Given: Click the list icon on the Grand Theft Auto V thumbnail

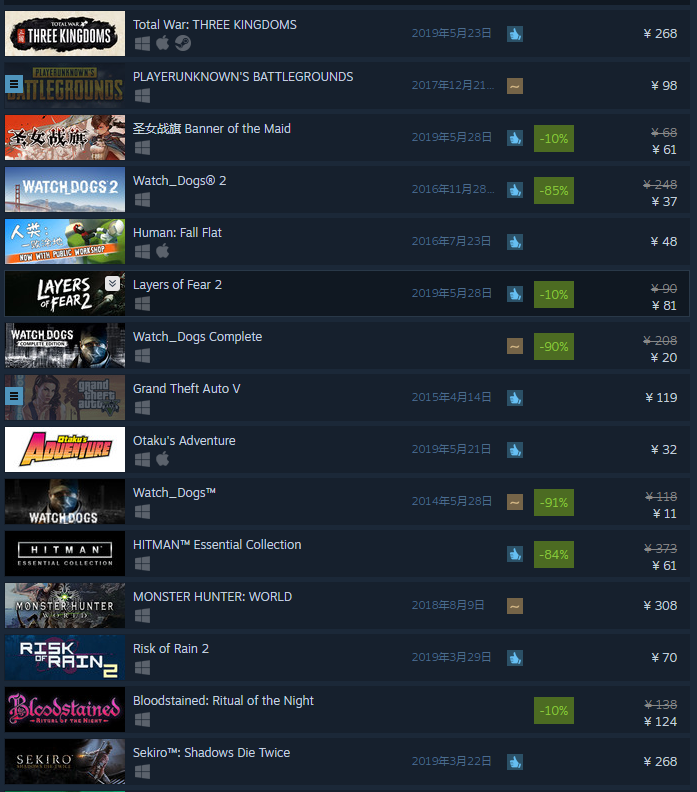Looking at the screenshot, I should click(14, 396).
